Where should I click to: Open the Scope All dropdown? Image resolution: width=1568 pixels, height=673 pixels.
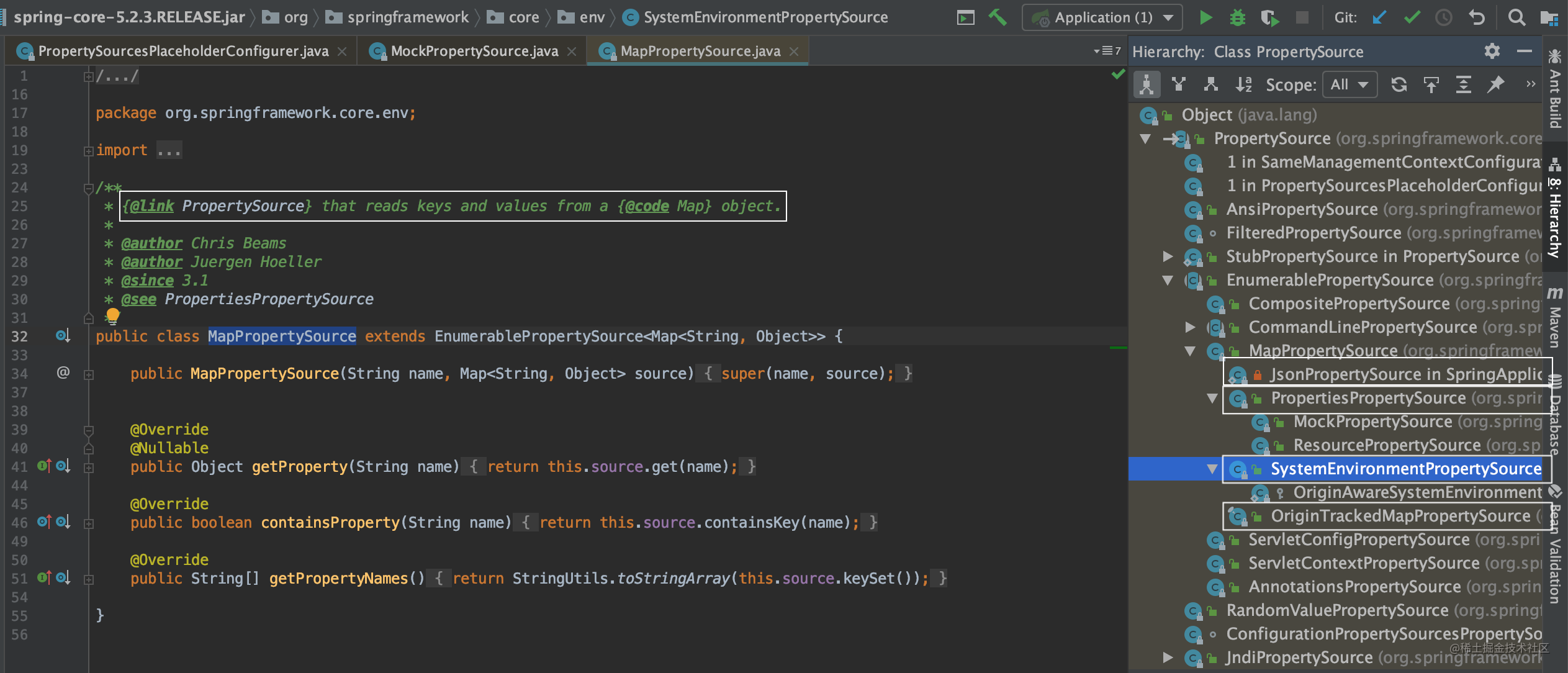[x=1349, y=84]
